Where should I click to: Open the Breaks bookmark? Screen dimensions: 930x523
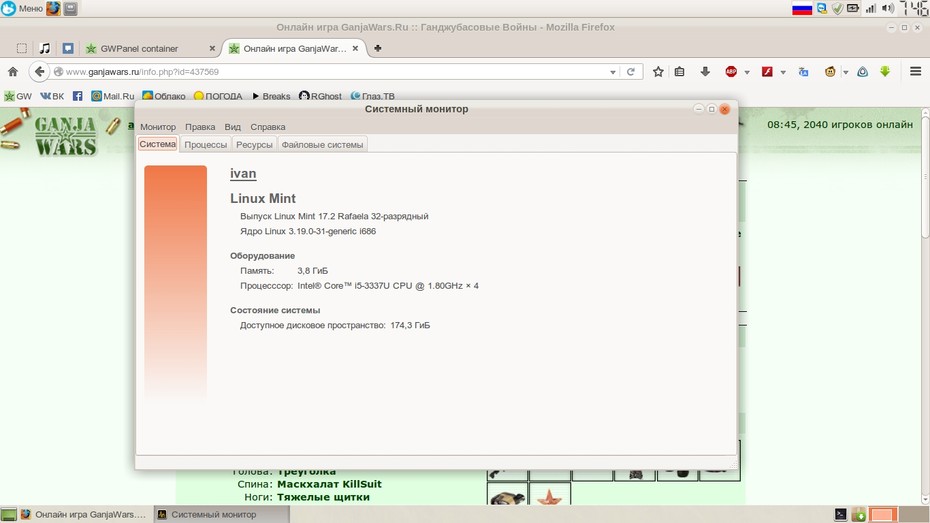click(x=271, y=96)
